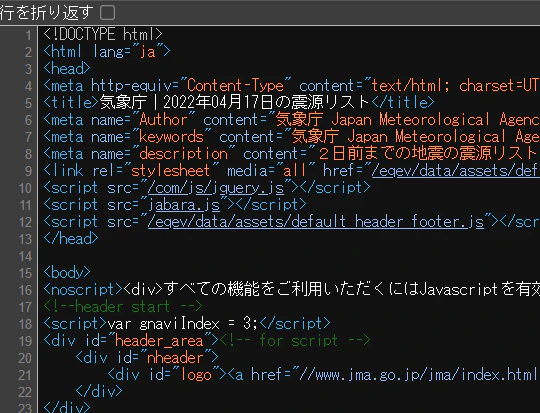Viewport: 540px width, 413px height.
Task: Click the div id="header_area" tag
Action: (131, 341)
